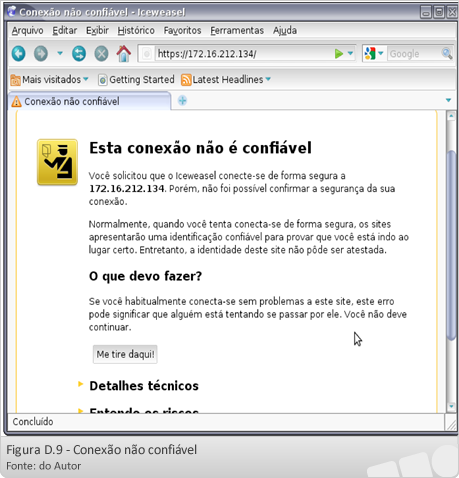Click the forward navigation arrow
Viewport: 459px width, 478px height.
tap(41, 53)
